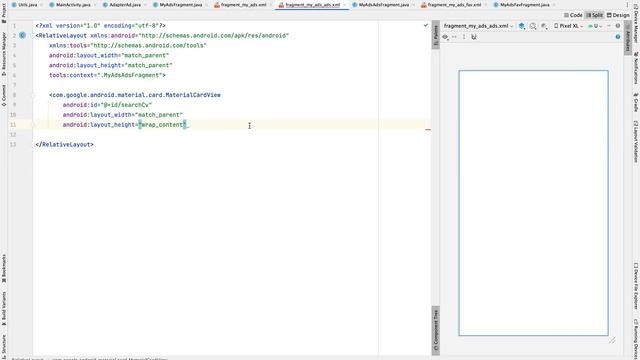The width and height of the screenshot is (640, 360).
Task: Switch to MyAdsFavFragment.java tab
Action: pos(524,5)
